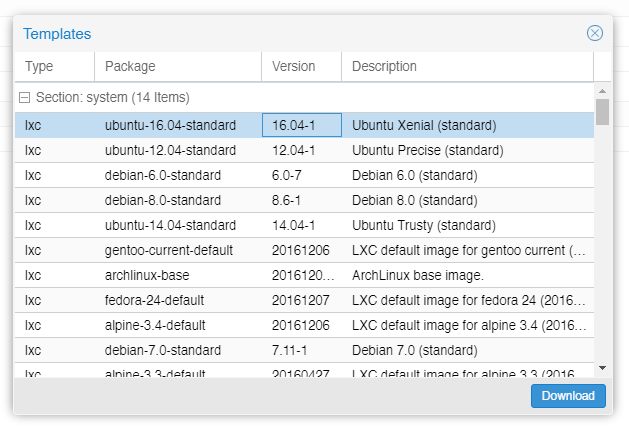Select the debian-6.0-standard package
The height and width of the screenshot is (435, 629).
pos(163,175)
